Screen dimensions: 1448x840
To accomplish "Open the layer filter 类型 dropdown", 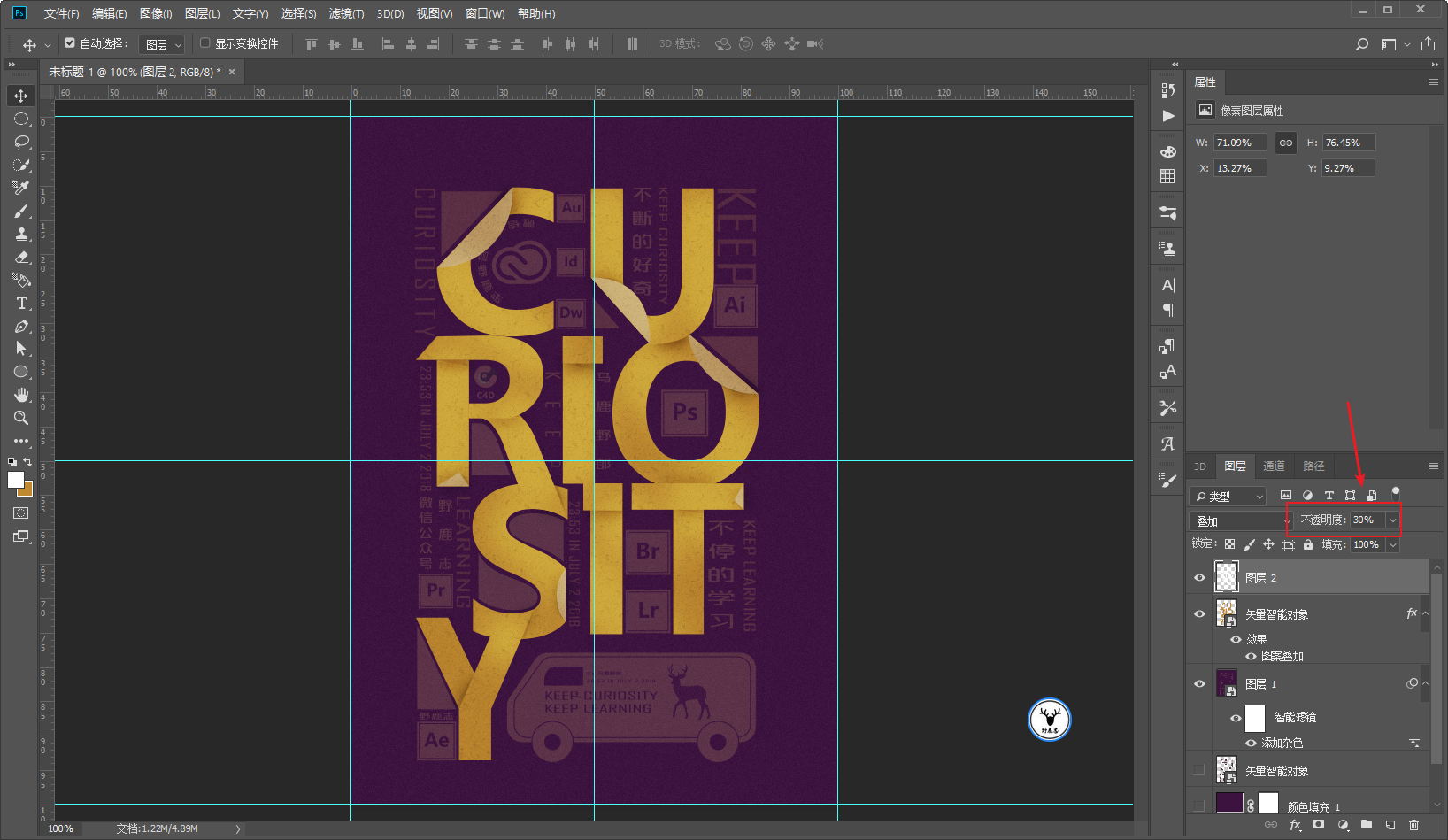I will (1228, 497).
